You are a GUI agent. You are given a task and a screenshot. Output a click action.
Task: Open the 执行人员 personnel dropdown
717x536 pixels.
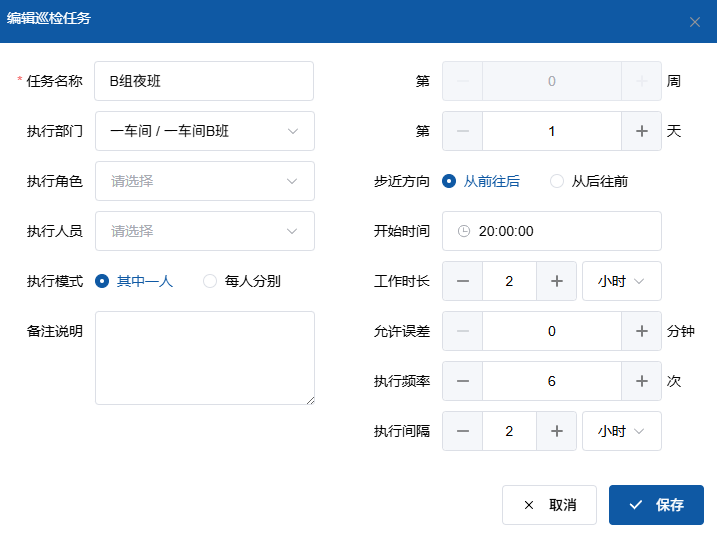click(x=205, y=231)
